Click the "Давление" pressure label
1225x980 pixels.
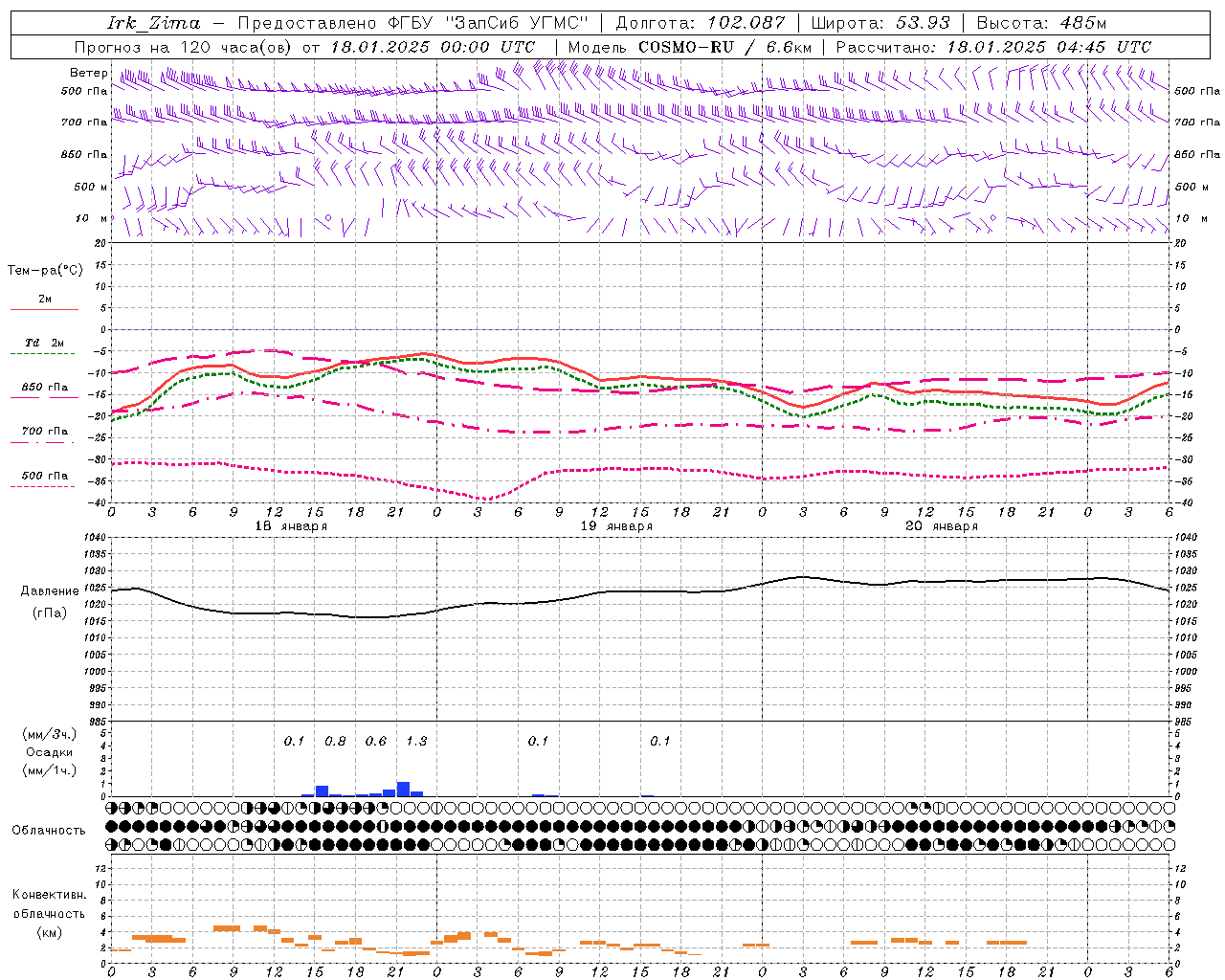[50, 591]
